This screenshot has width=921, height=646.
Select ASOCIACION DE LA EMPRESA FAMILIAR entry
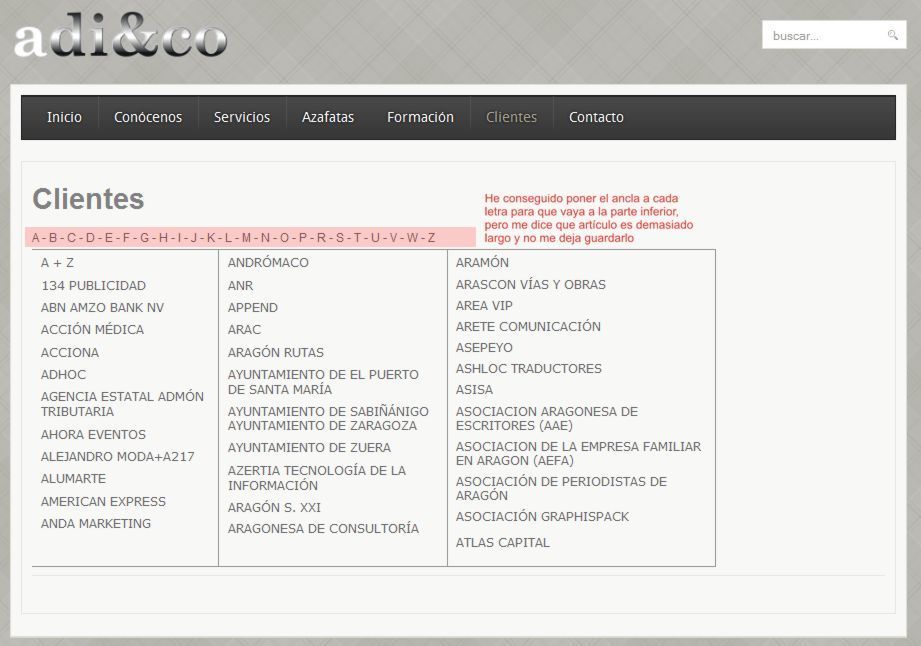(579, 454)
